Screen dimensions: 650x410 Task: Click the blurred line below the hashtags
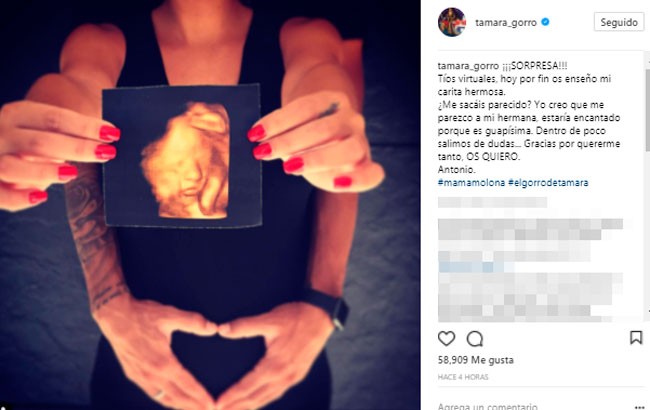coord(492,202)
